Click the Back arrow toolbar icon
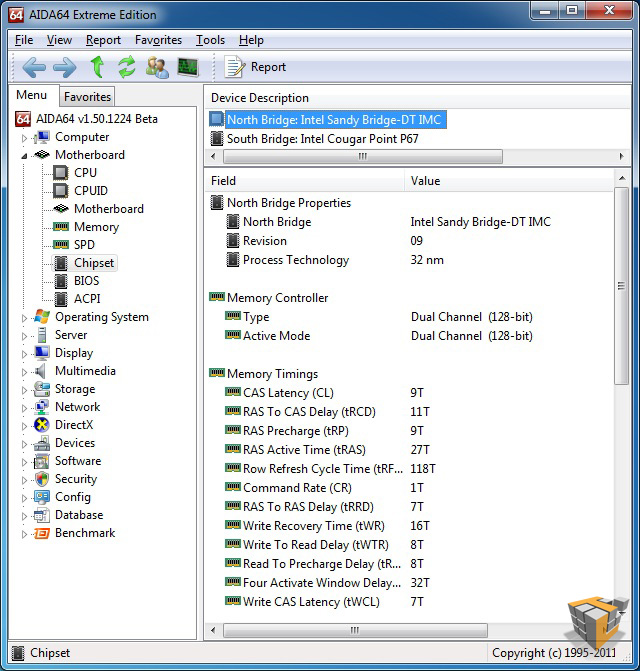This screenshot has height=671, width=640. [x=34, y=68]
